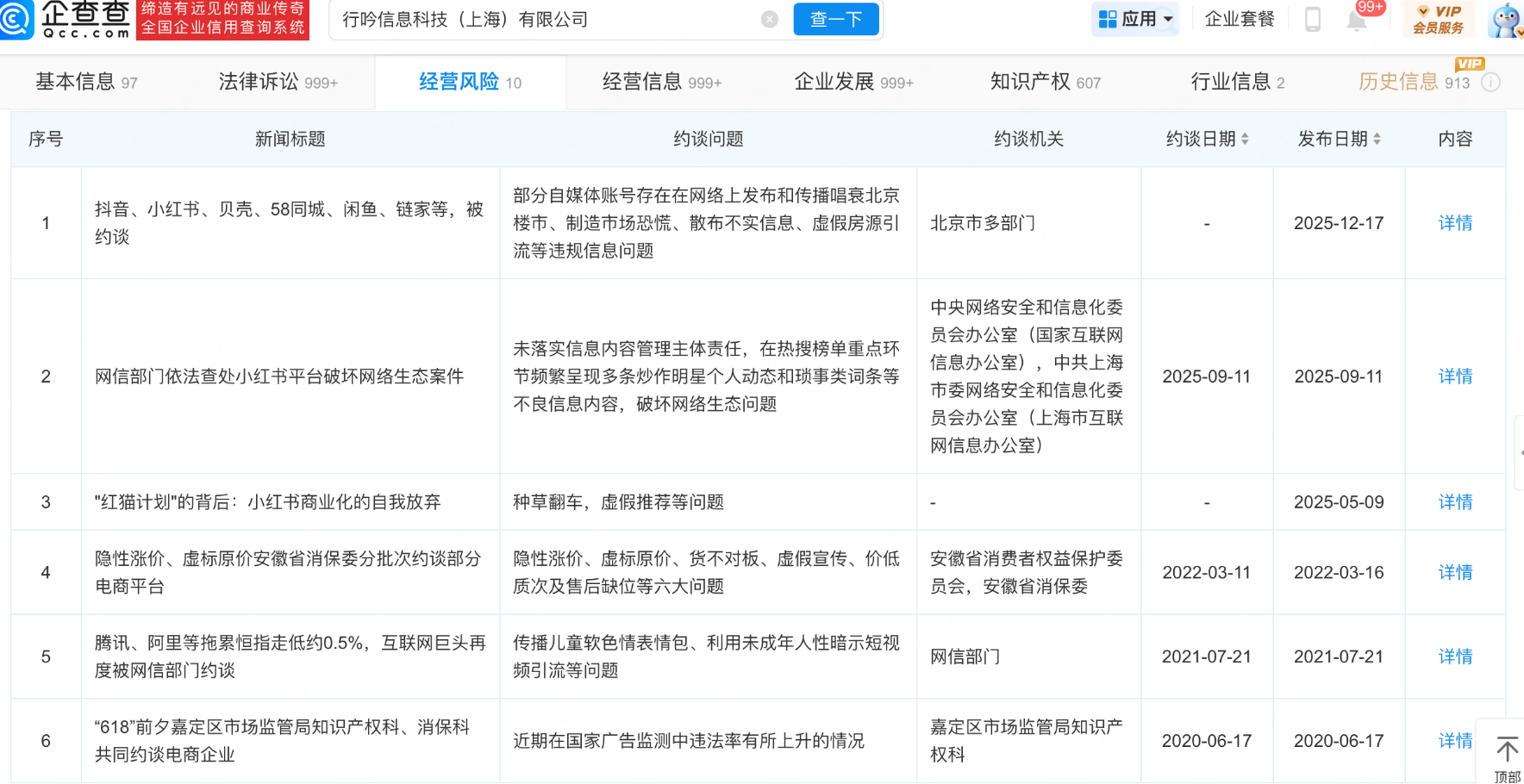Clear the search box with the X icon
Screen dimensions: 1524x784
point(770,19)
